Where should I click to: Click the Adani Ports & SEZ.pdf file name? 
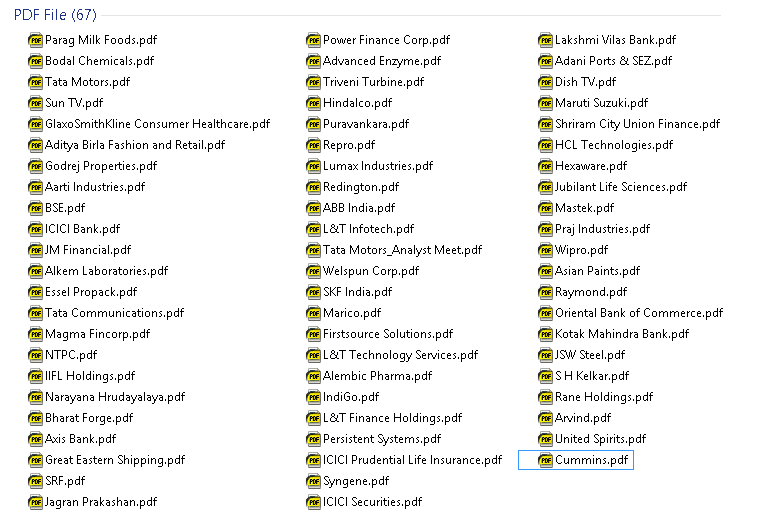613,61
